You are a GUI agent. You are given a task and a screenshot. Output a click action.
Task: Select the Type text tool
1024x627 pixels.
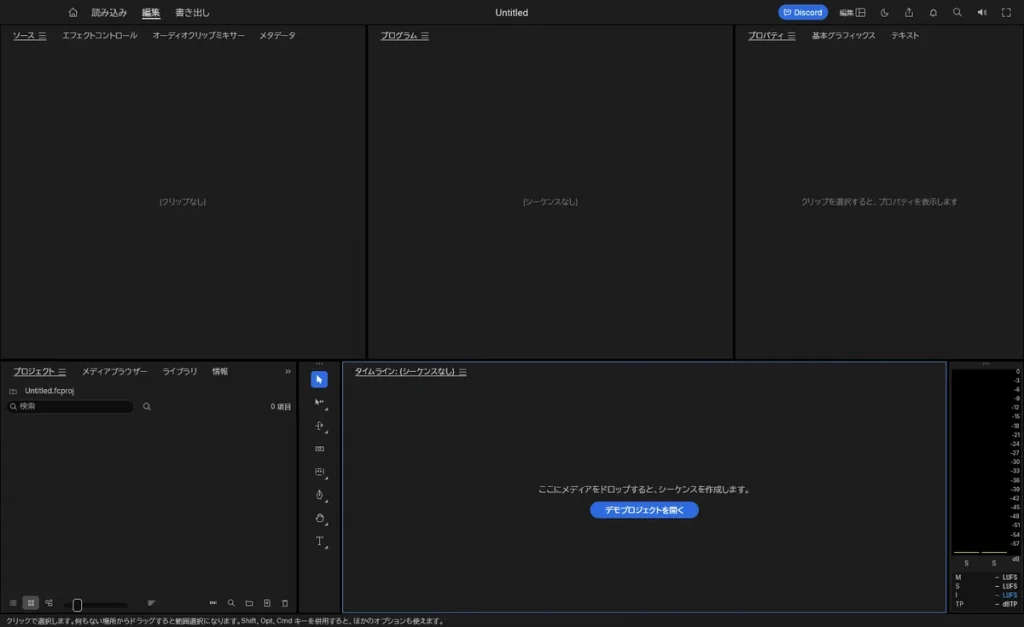(x=319, y=541)
